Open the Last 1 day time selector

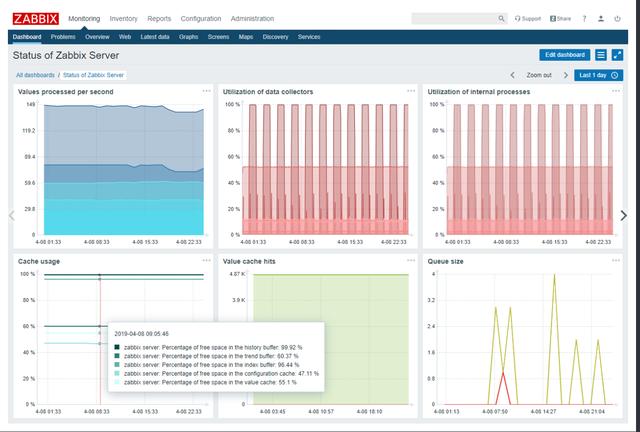(598, 75)
